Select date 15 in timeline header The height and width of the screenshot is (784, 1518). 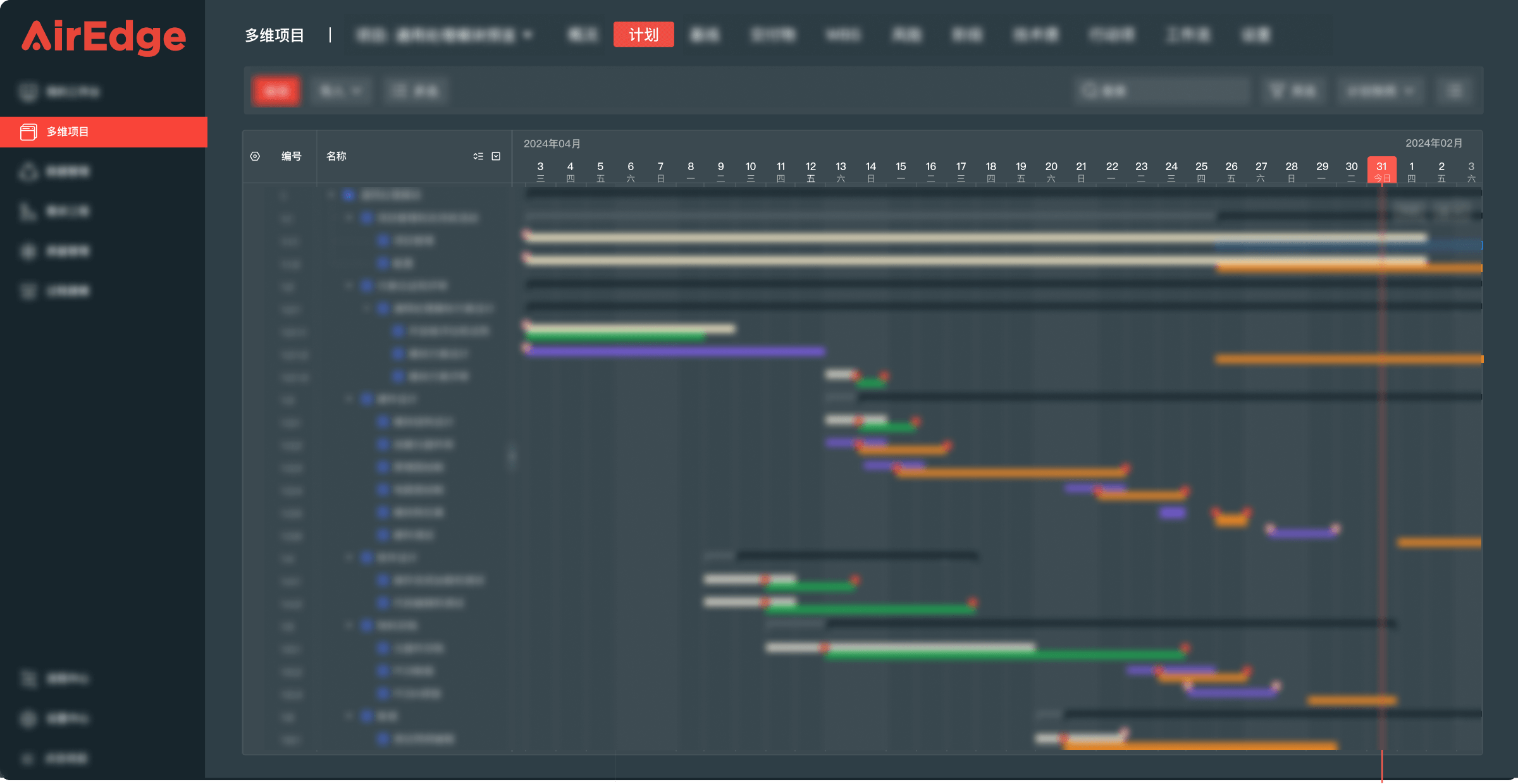tap(901, 171)
